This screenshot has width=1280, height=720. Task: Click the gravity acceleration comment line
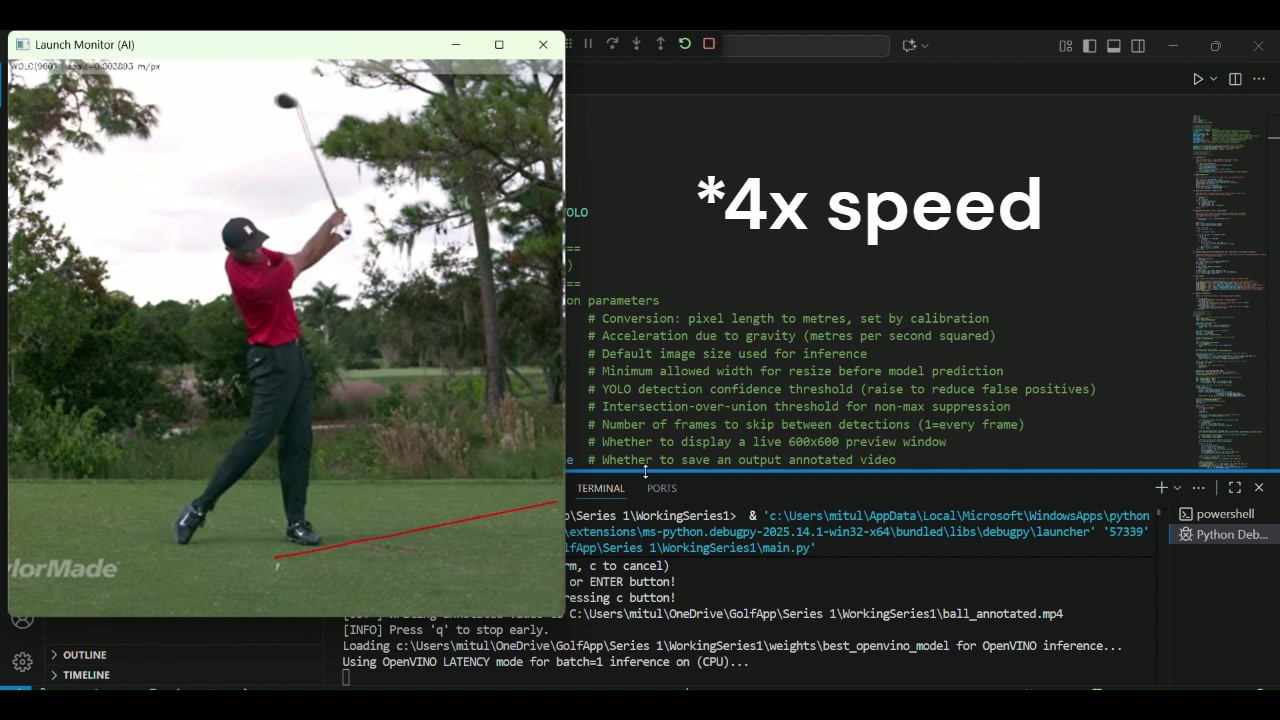[792, 336]
